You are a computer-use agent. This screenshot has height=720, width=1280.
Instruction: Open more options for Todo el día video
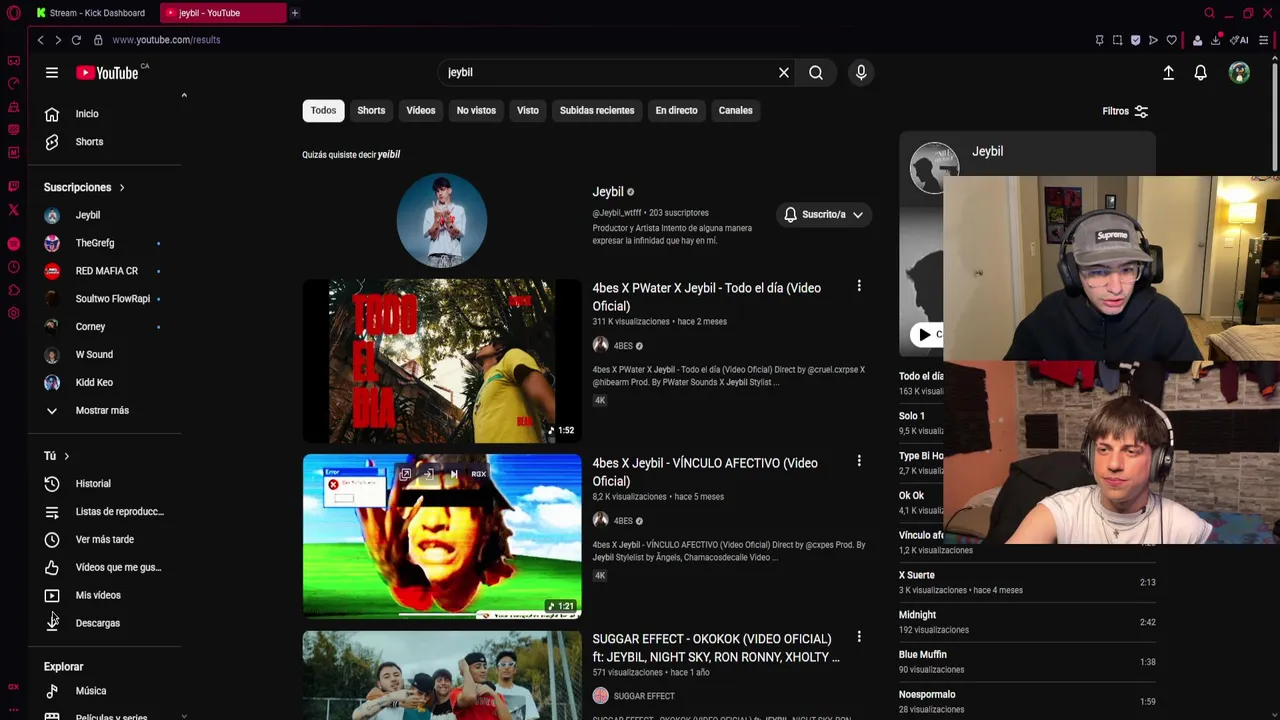[858, 286]
